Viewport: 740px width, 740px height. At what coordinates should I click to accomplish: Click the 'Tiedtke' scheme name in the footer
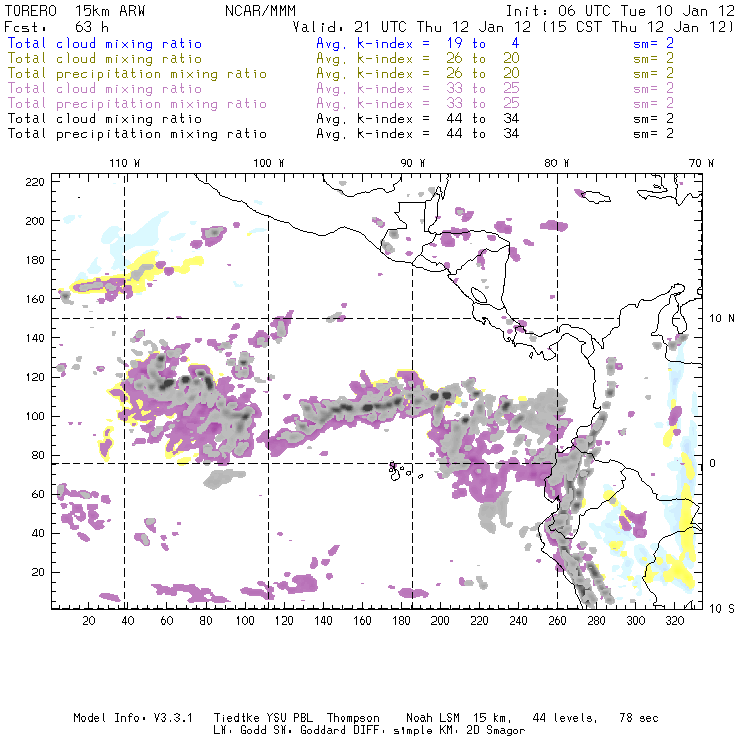point(237,718)
